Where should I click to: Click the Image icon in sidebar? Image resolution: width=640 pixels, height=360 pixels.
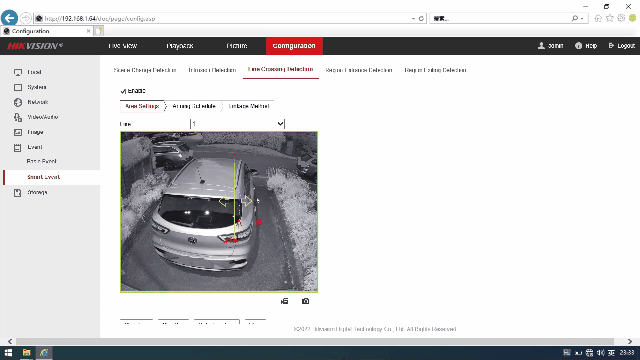pos(18,132)
